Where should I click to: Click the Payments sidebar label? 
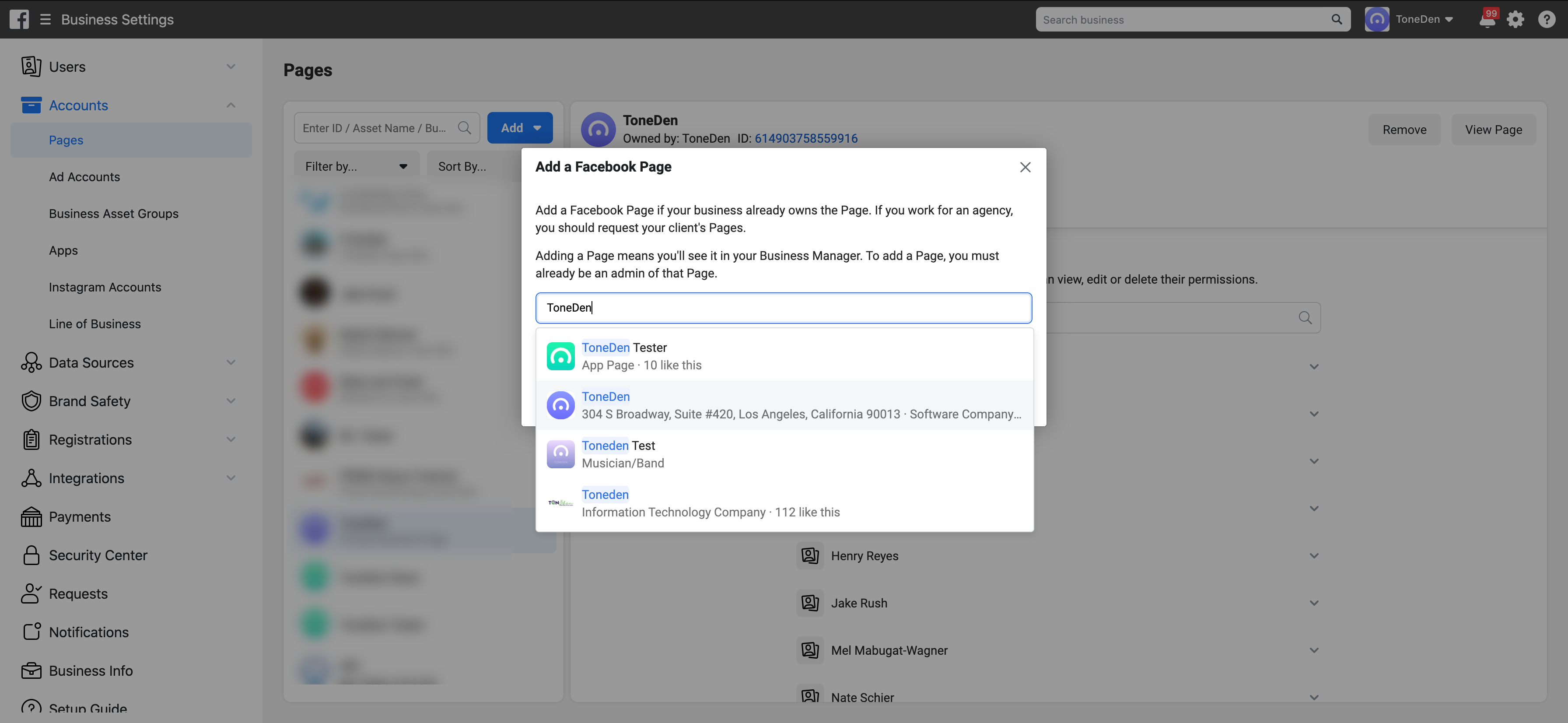point(80,516)
